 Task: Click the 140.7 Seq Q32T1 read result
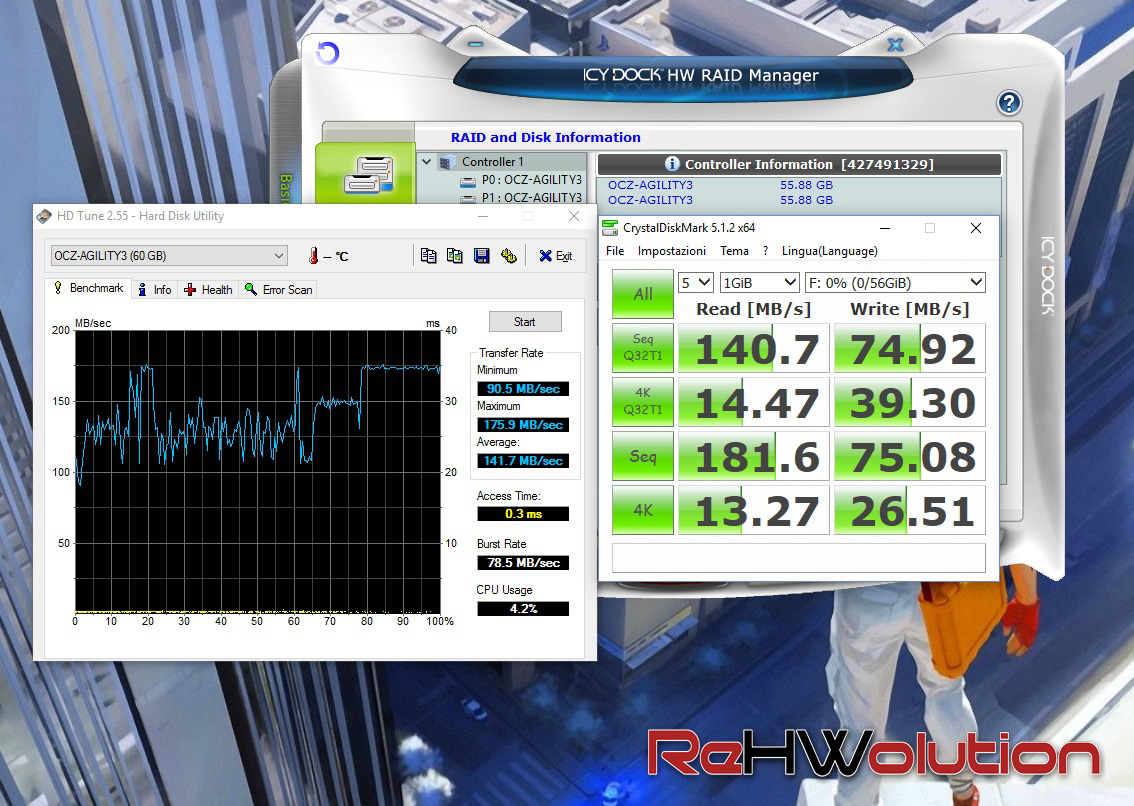pyautogui.click(x=754, y=348)
